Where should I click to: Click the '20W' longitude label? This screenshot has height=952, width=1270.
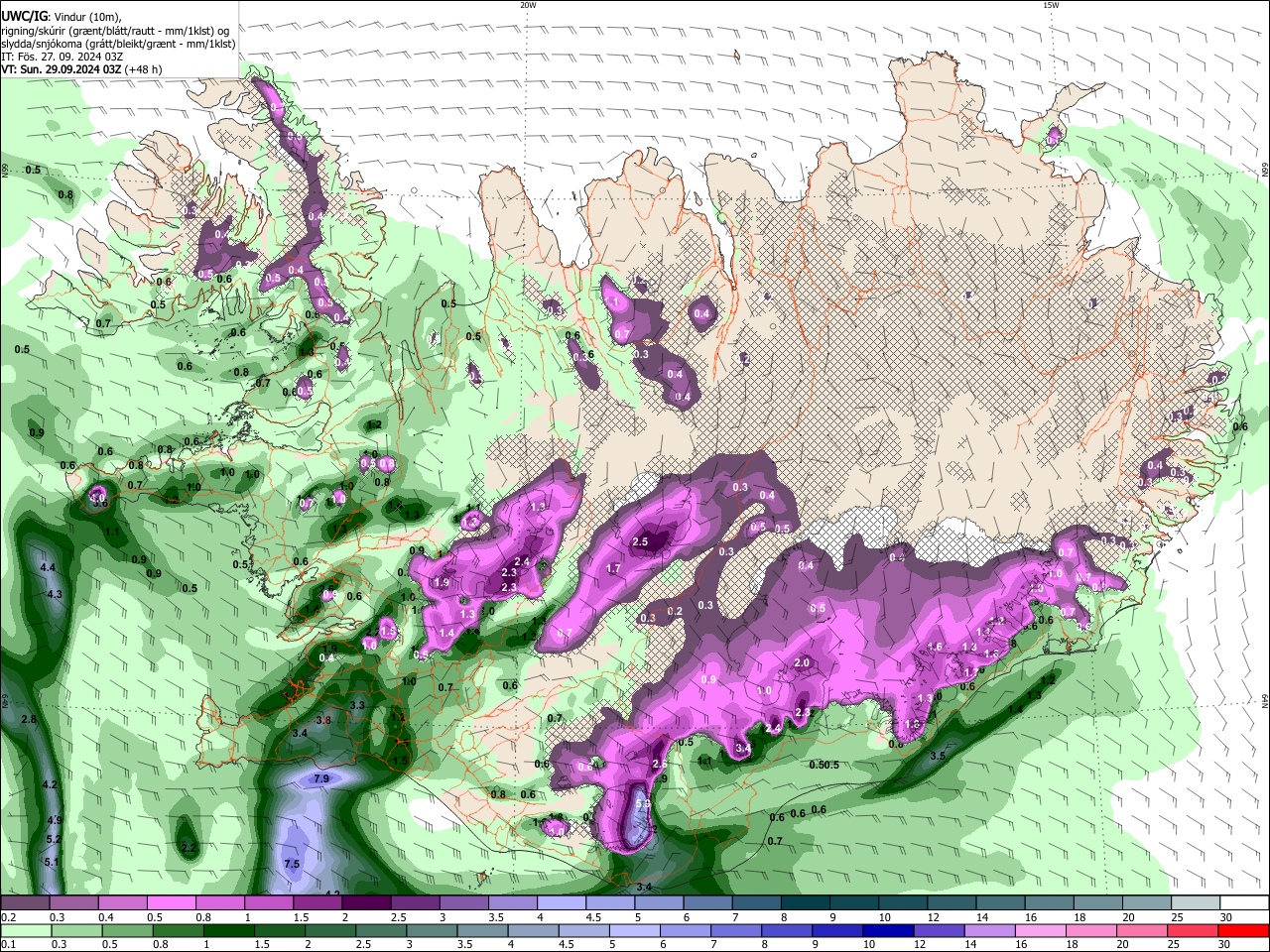528,5
